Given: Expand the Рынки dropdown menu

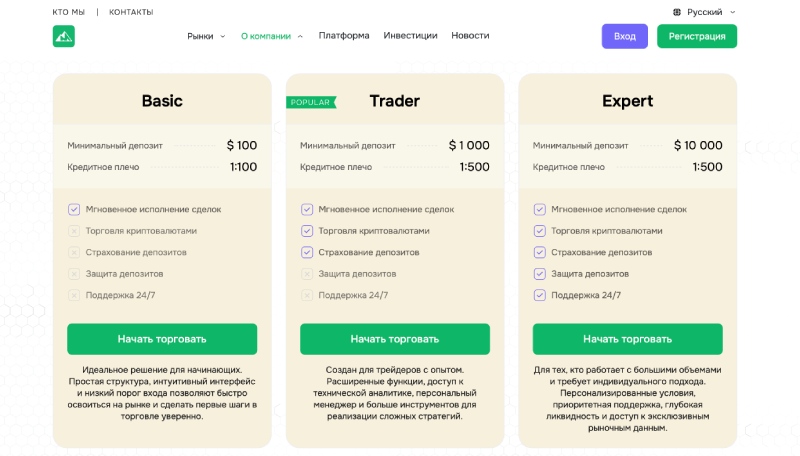Looking at the screenshot, I should coord(206,36).
